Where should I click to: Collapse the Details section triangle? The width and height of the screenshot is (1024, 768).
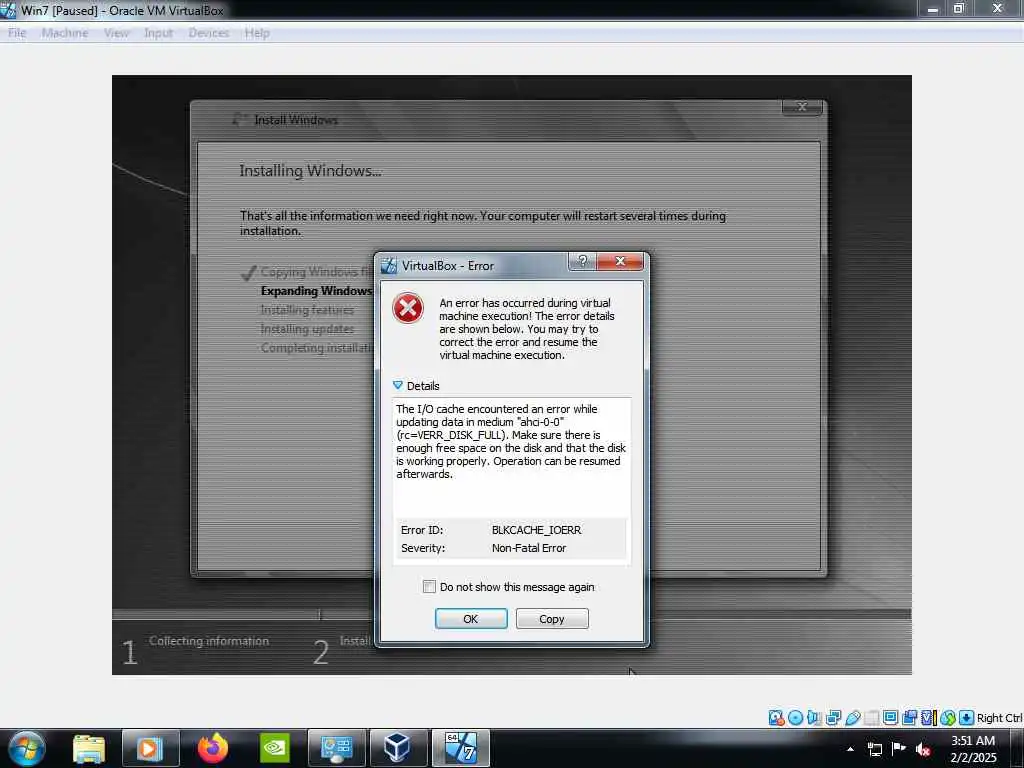(x=398, y=385)
